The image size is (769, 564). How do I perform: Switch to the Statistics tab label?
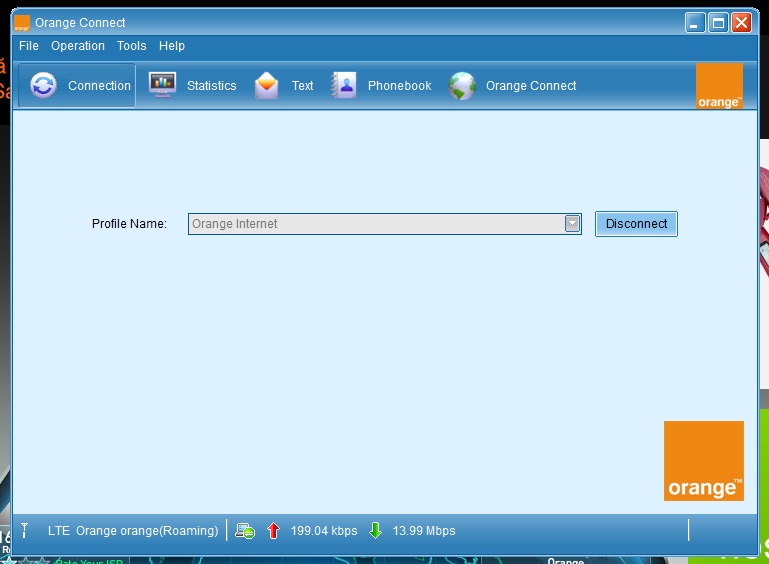tap(211, 86)
